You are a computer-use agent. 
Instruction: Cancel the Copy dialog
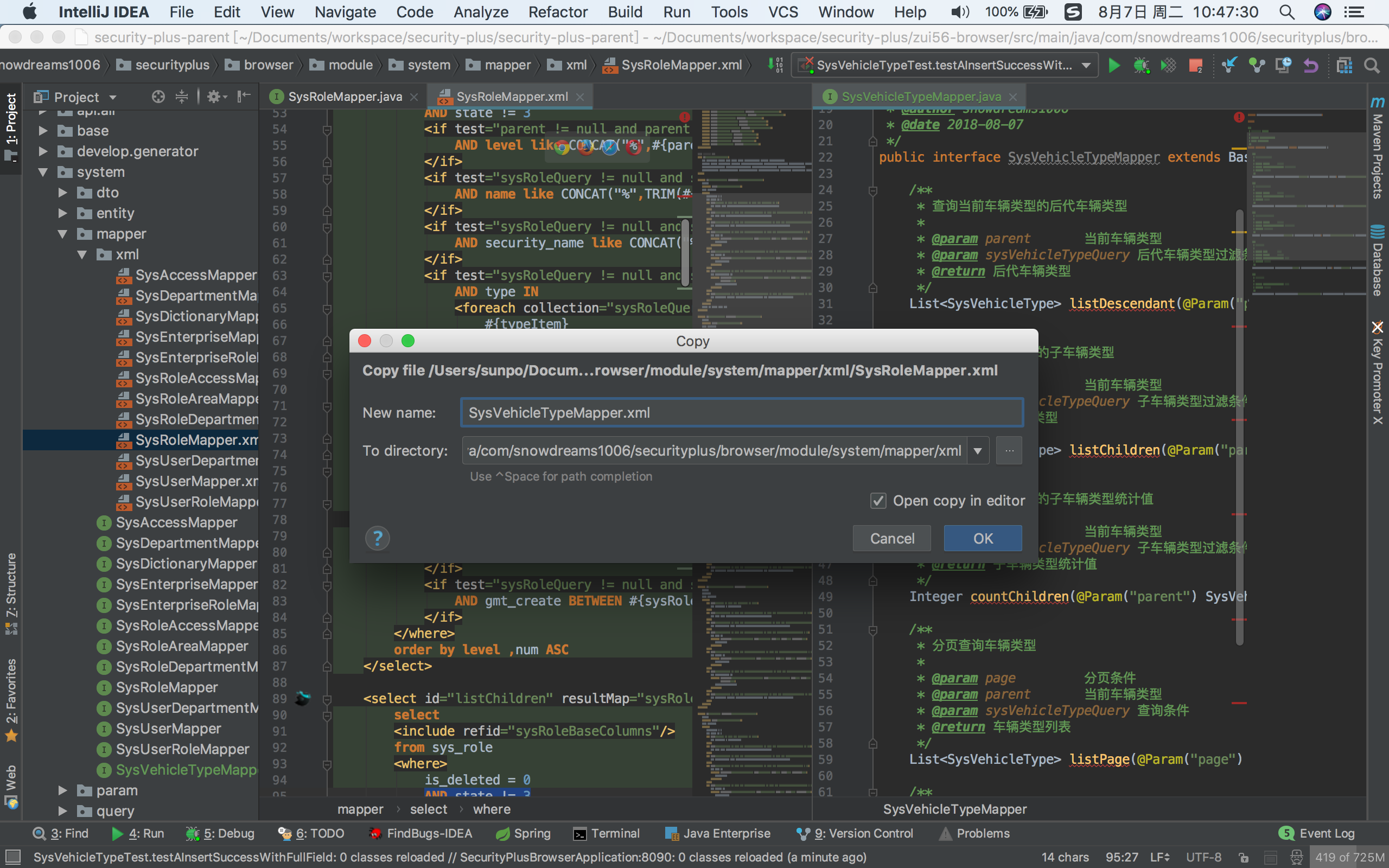[892, 539]
